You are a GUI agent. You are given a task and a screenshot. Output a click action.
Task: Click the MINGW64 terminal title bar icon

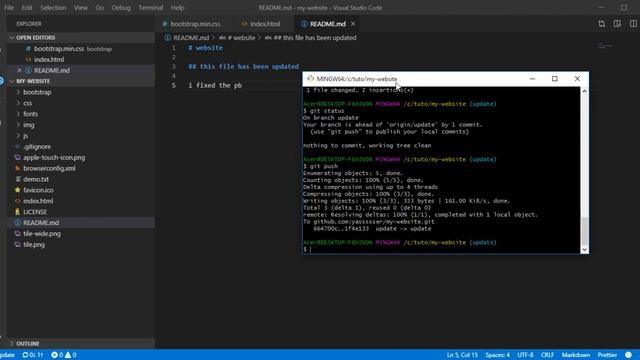pos(310,79)
